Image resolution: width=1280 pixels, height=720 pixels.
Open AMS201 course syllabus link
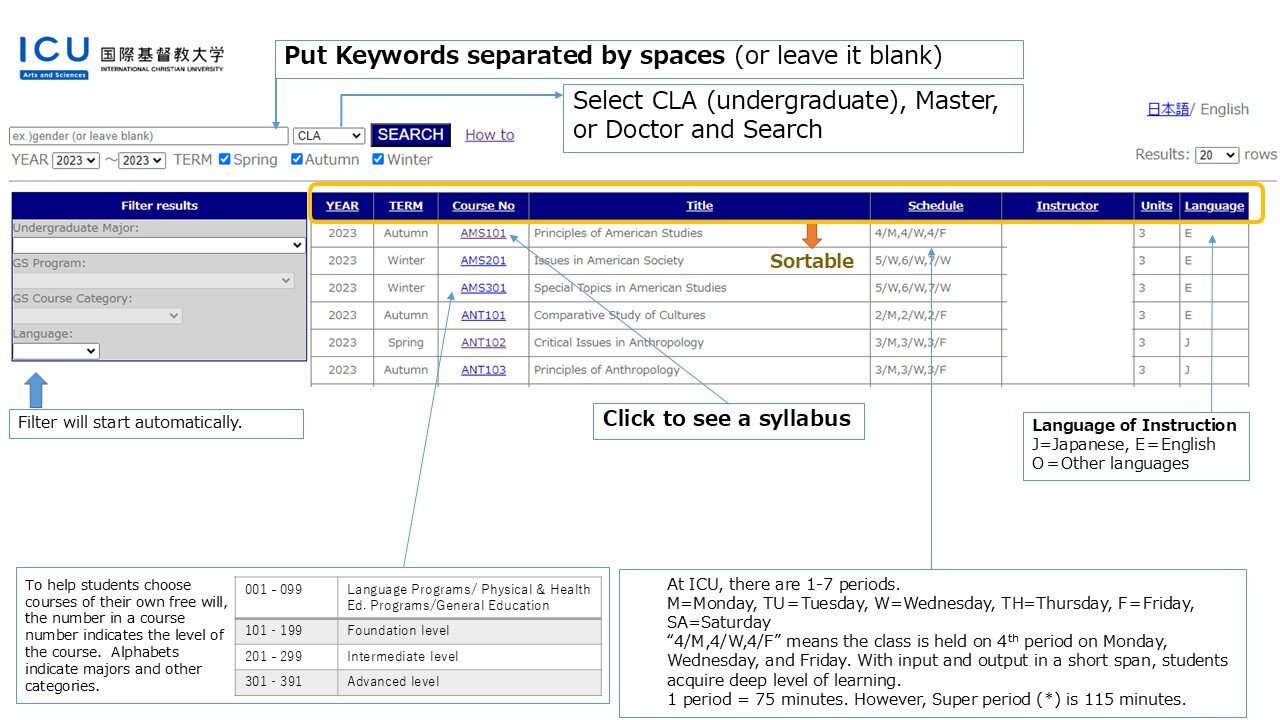pyautogui.click(x=483, y=261)
